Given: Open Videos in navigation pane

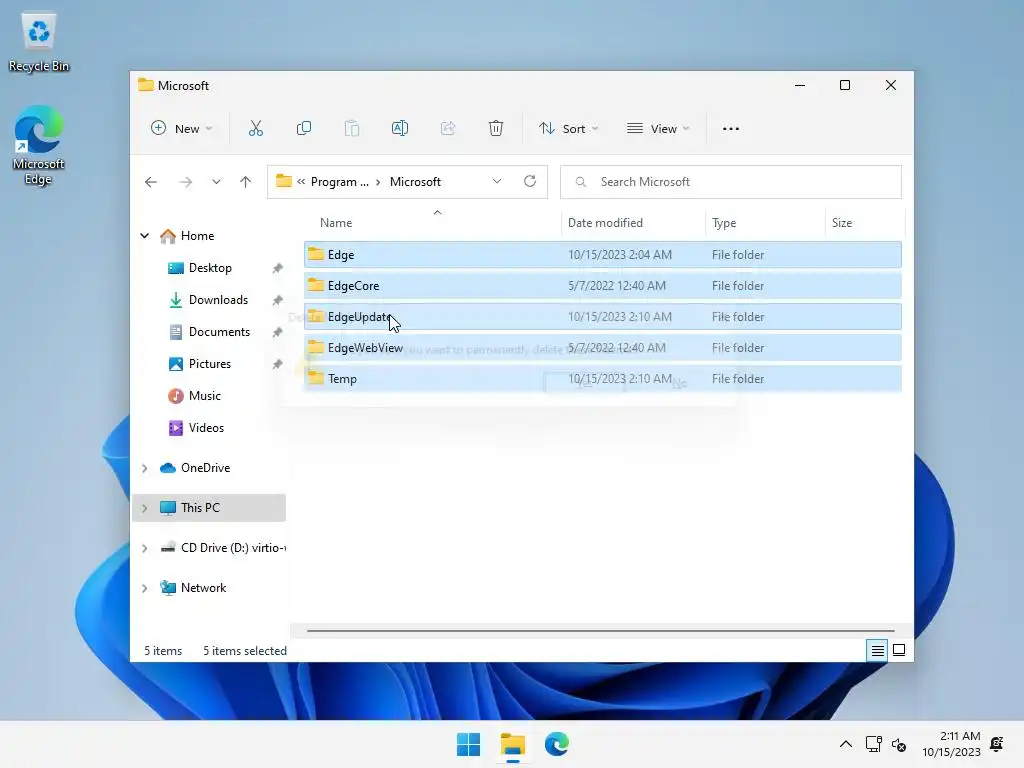Looking at the screenshot, I should pyautogui.click(x=196, y=428).
